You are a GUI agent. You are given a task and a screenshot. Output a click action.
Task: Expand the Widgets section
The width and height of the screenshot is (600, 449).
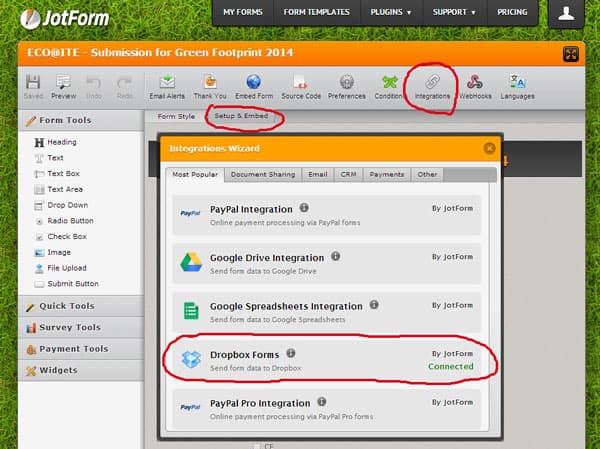81,371
